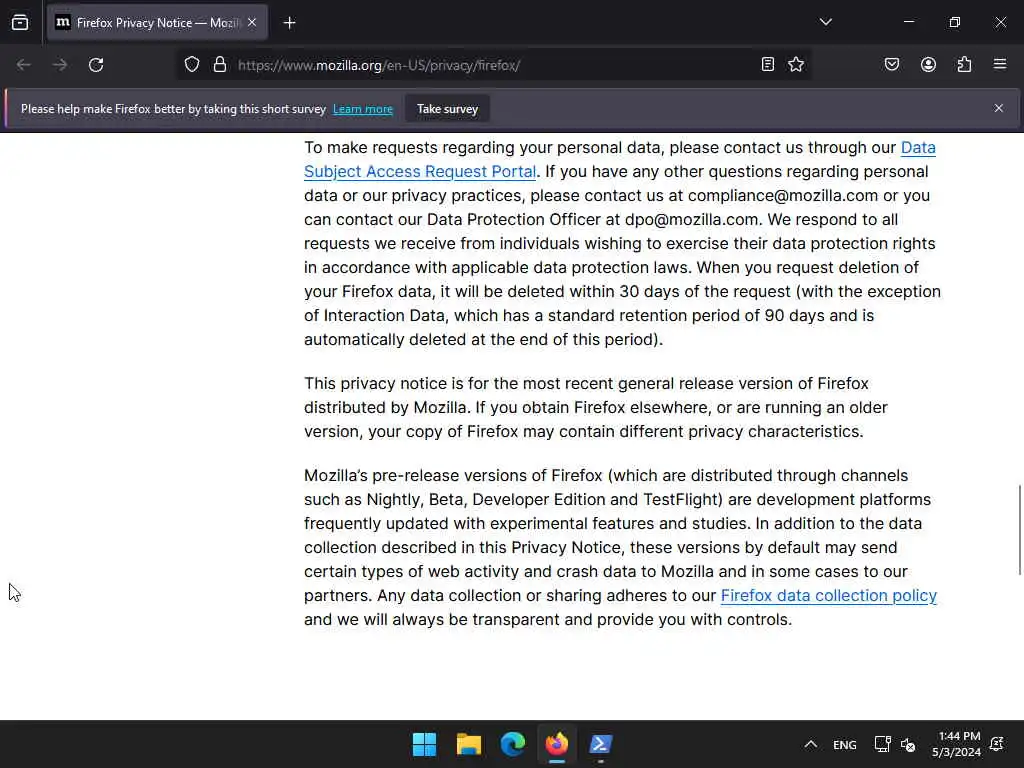
Task: Close the Firefox Privacy Notice tab
Action: pos(252,23)
